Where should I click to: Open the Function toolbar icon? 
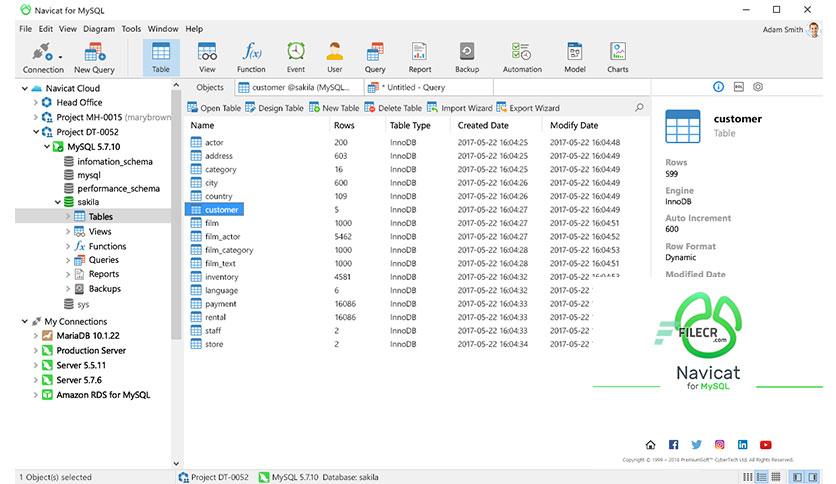[251, 58]
